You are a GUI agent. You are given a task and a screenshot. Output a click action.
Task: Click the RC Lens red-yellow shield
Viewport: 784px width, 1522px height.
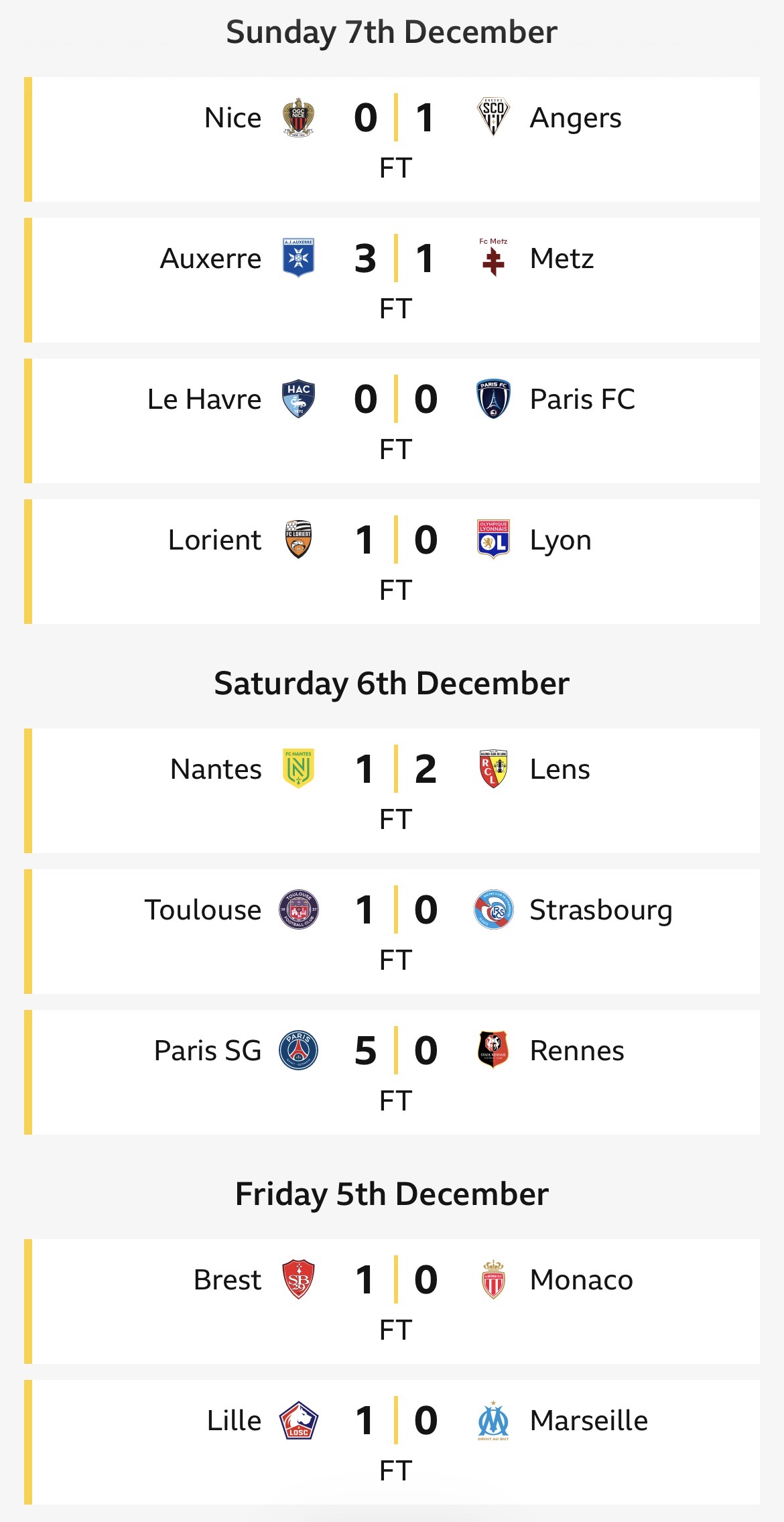point(493,769)
